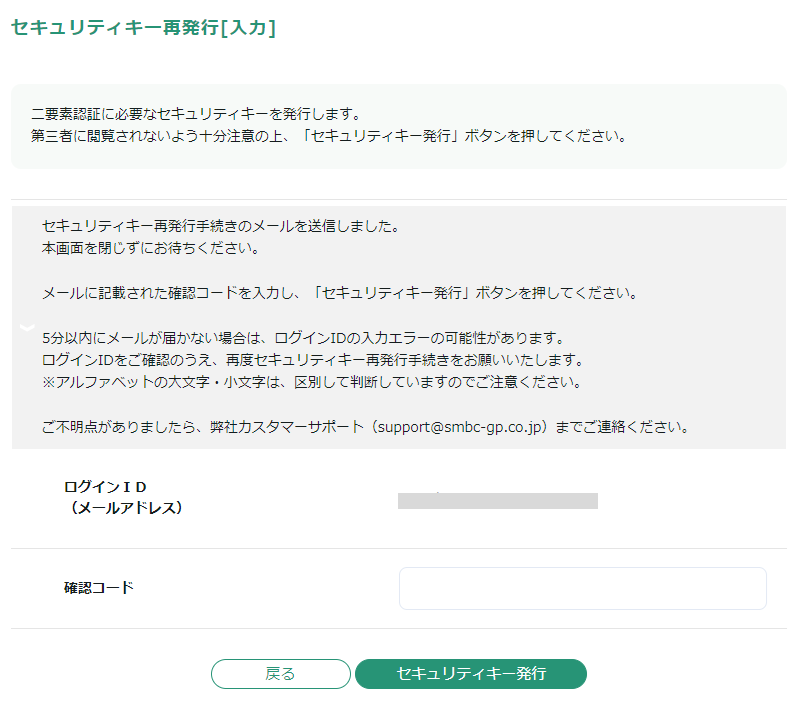Click the support@smbc-gp.co.jp email text
Image resolution: width=801 pixels, height=714 pixels.
tap(459, 427)
